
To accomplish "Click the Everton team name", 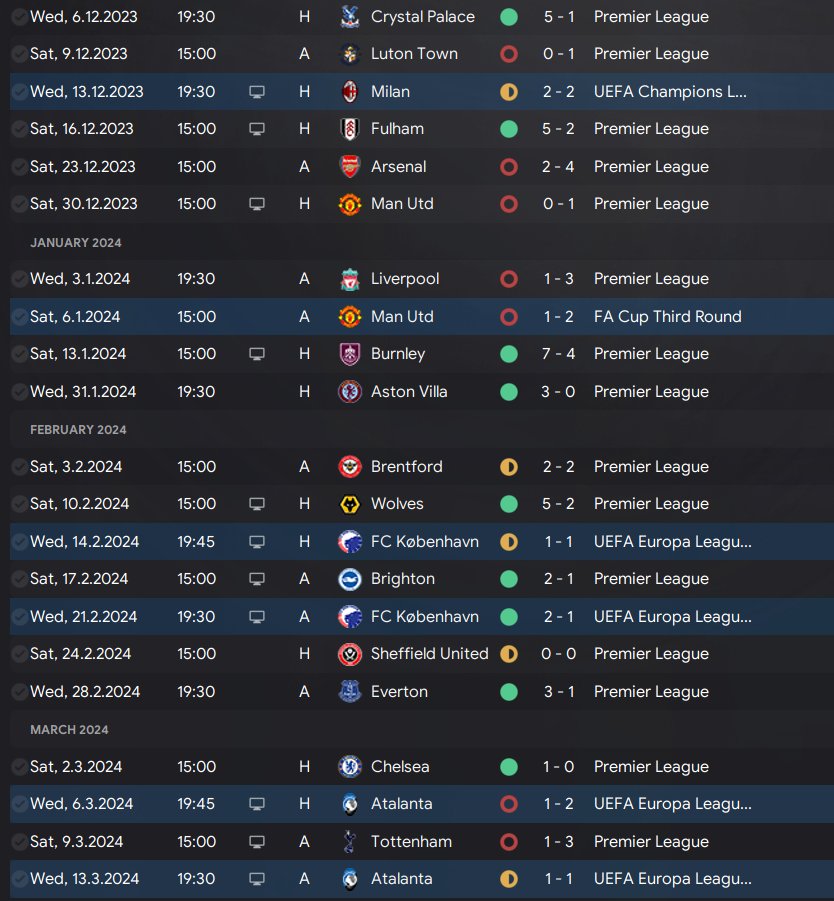I will [399, 692].
